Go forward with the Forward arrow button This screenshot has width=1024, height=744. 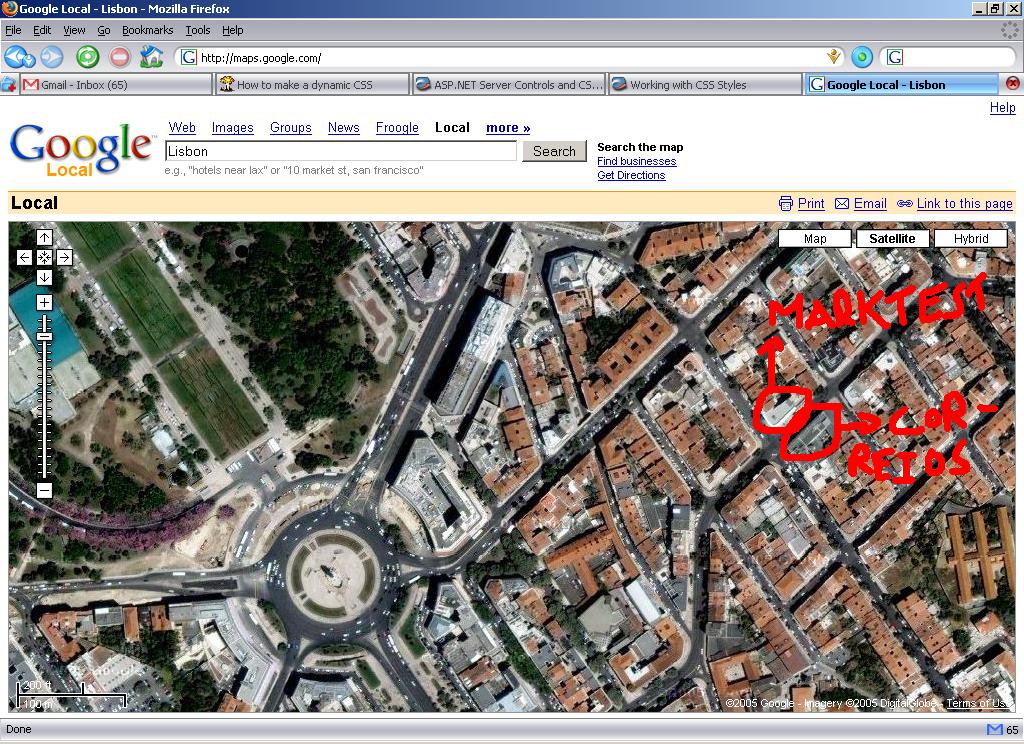point(52,57)
